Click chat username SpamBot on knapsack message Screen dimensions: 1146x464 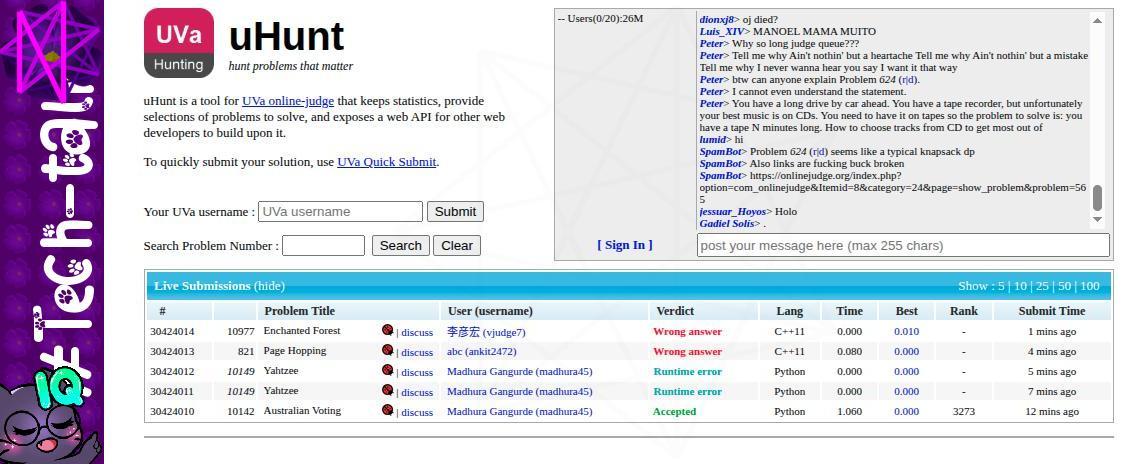point(721,151)
